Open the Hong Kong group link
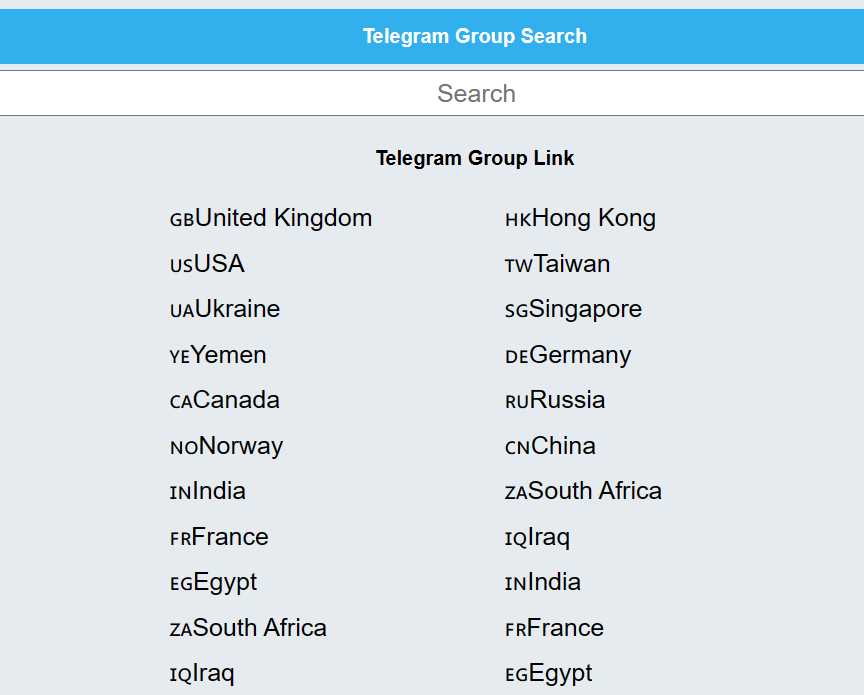The width and height of the screenshot is (864, 695). click(581, 218)
